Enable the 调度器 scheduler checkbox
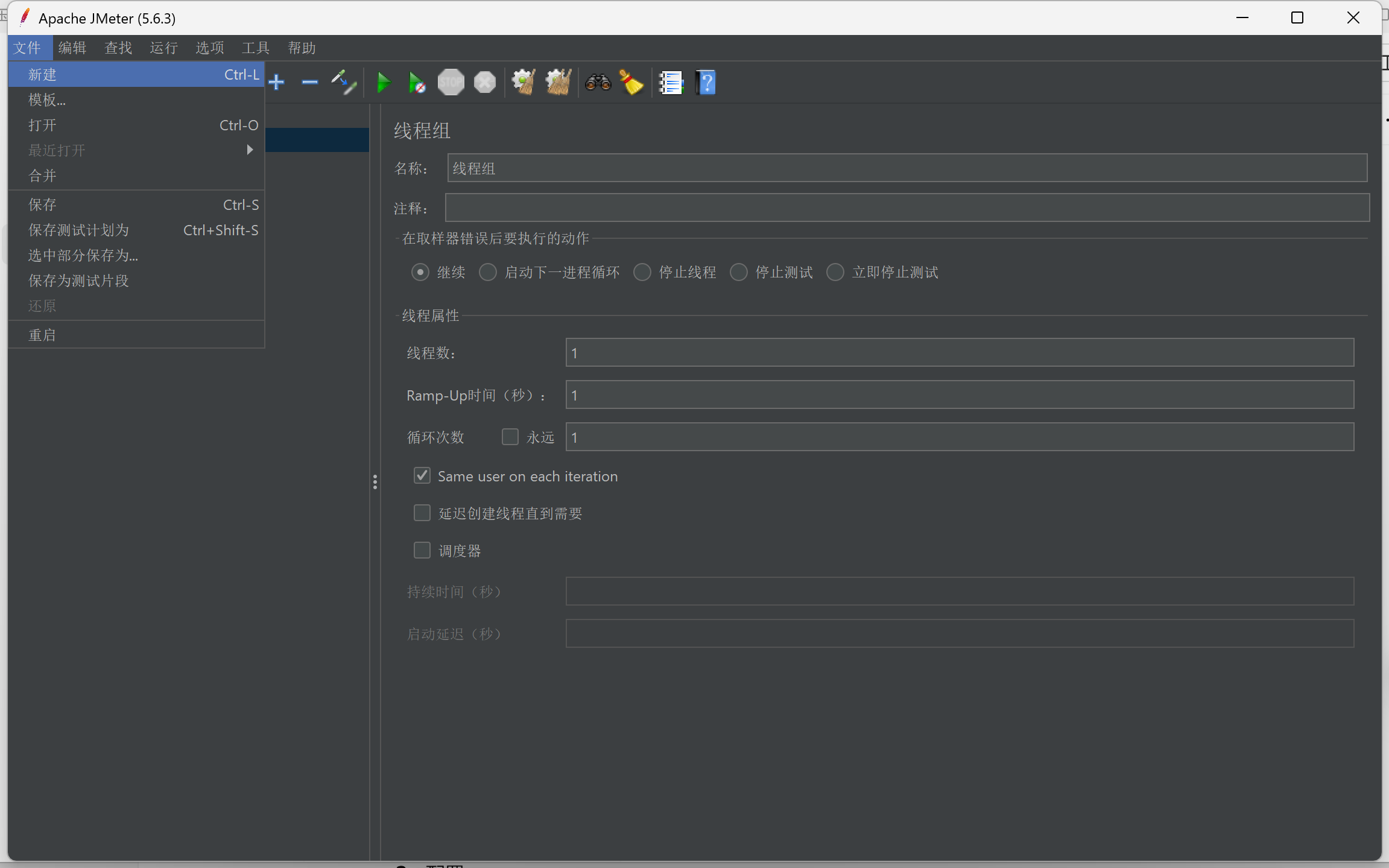This screenshot has height=868, width=1389. [x=422, y=550]
